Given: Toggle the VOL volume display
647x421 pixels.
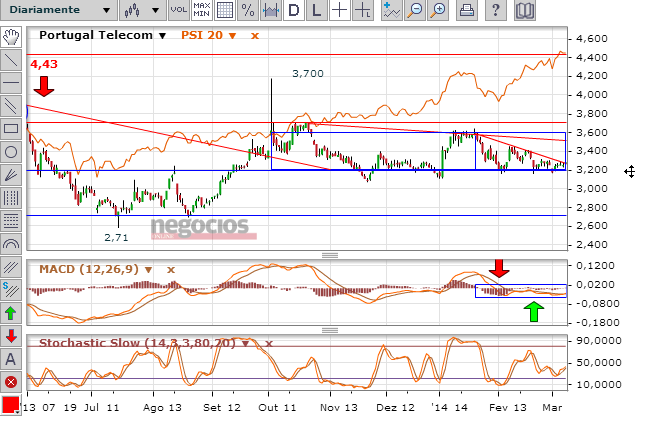Looking at the screenshot, I should pos(179,10).
